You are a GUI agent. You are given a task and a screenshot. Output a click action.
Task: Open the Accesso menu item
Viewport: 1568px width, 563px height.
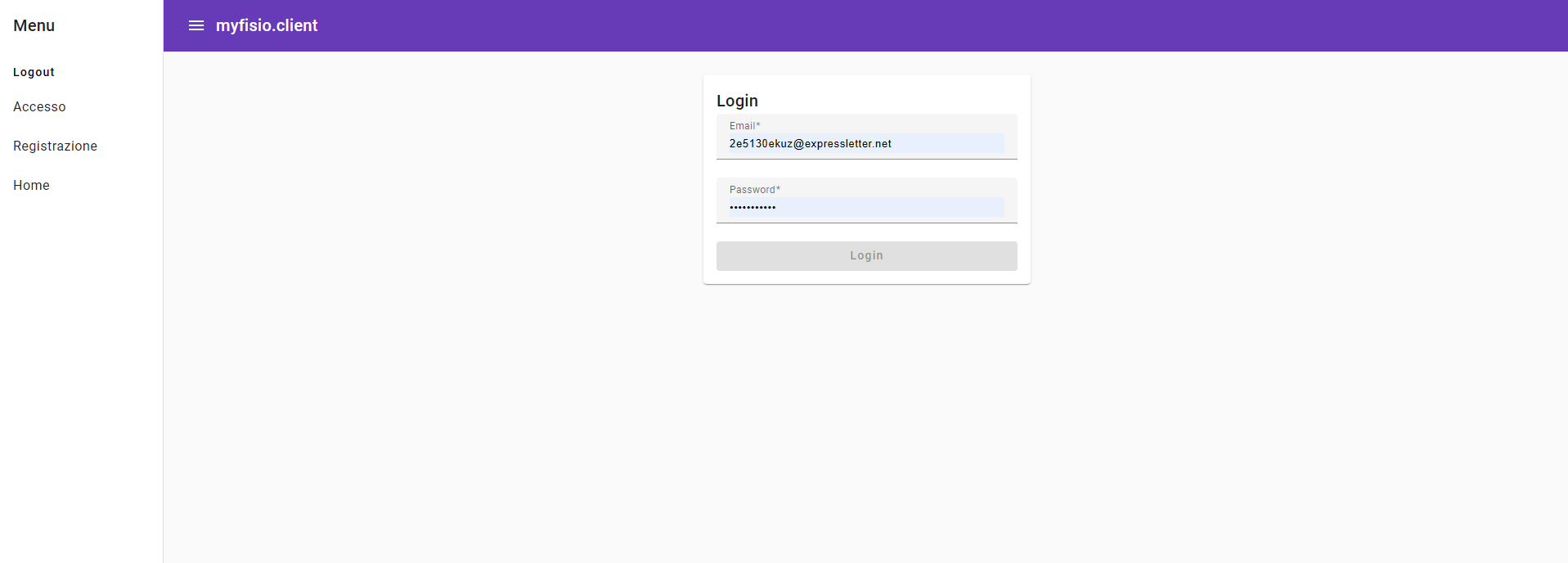[x=39, y=107]
